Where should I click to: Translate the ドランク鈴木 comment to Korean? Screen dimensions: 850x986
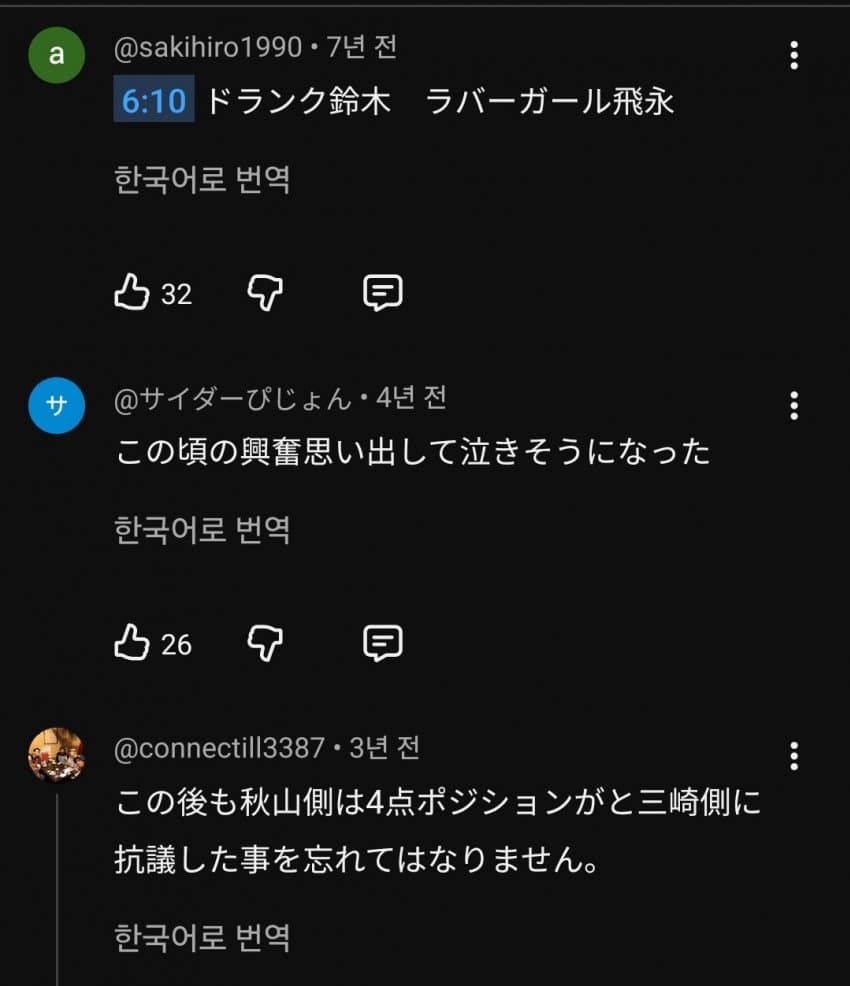[202, 179]
